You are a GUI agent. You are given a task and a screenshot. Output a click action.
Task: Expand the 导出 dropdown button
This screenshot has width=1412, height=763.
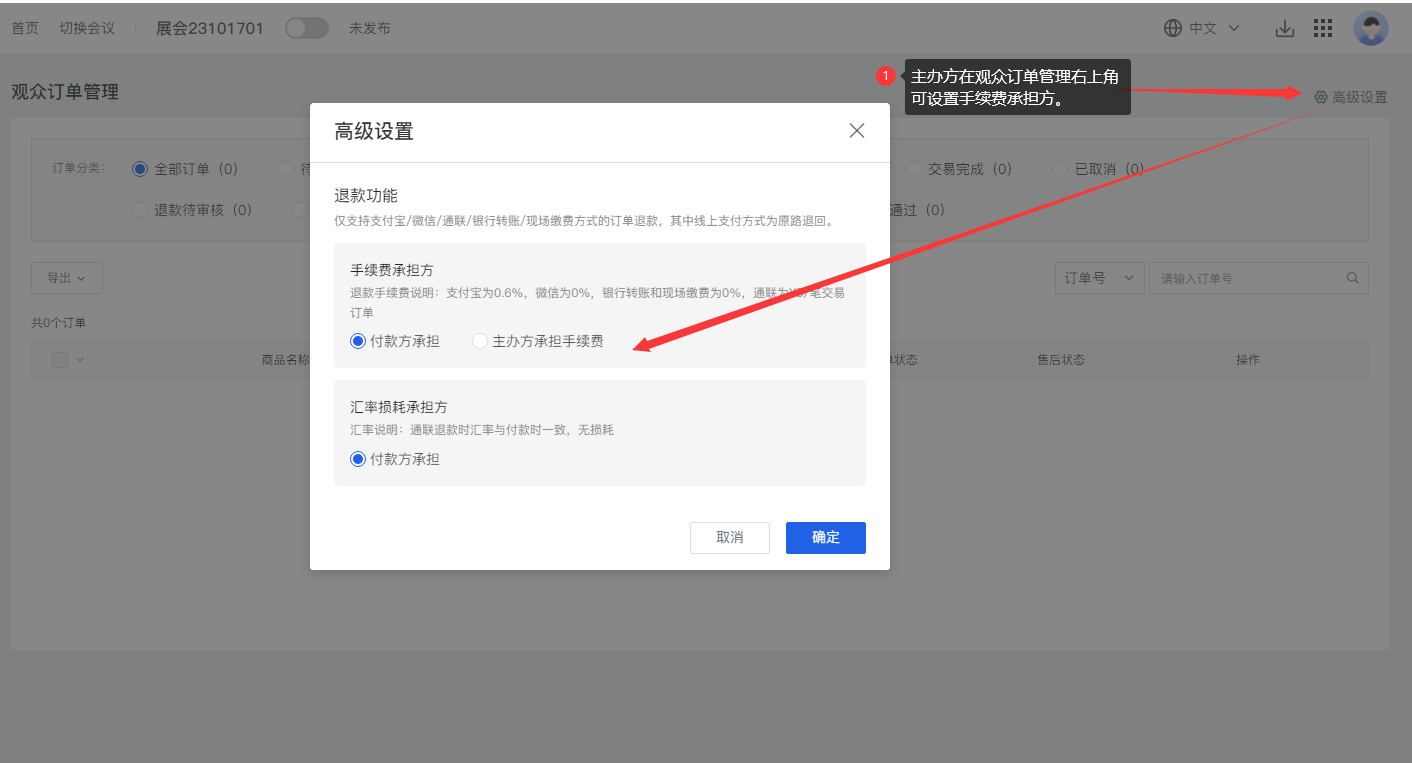tap(67, 278)
